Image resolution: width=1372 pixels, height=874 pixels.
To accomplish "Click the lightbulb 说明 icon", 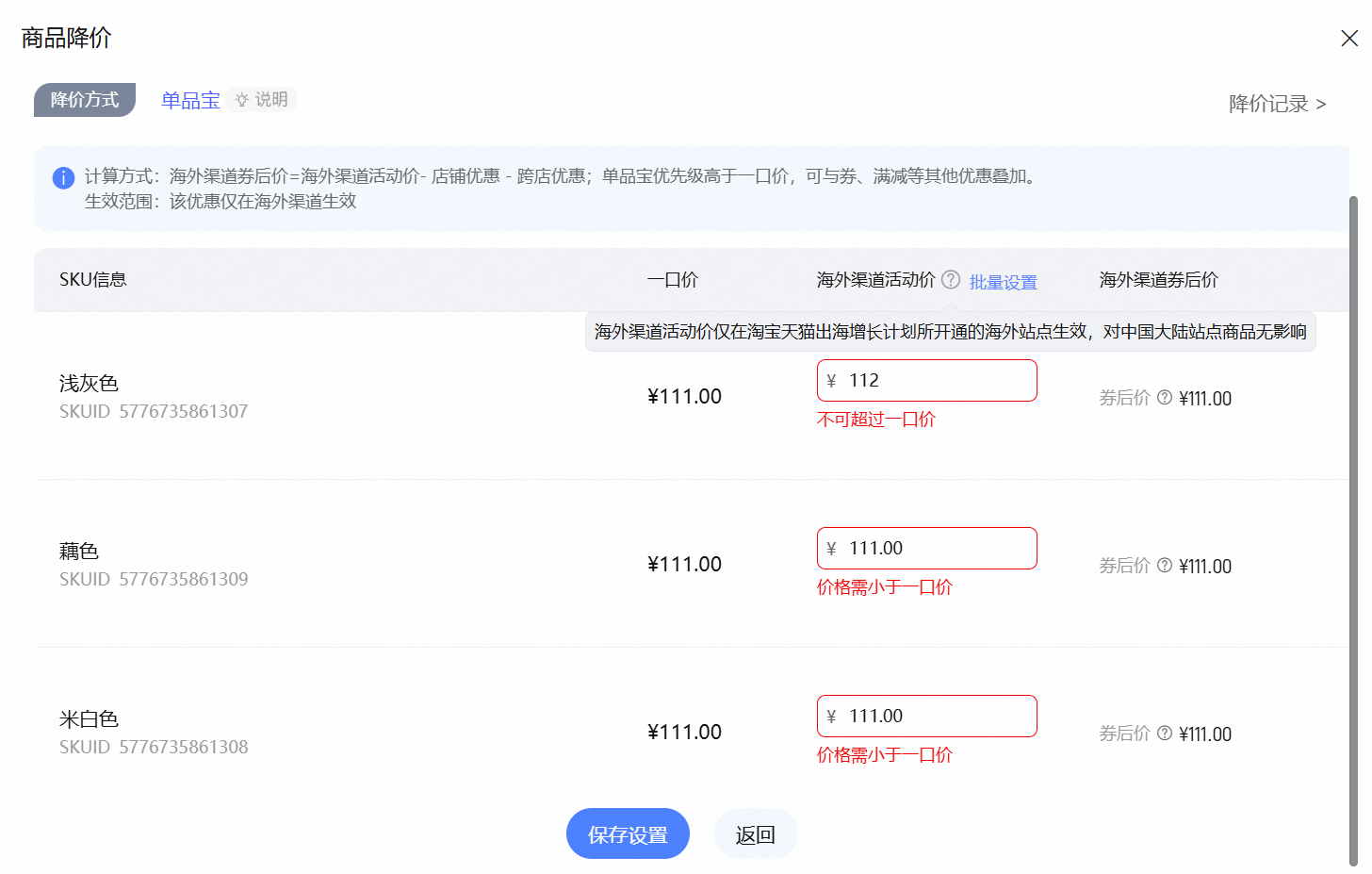I will pos(242,100).
